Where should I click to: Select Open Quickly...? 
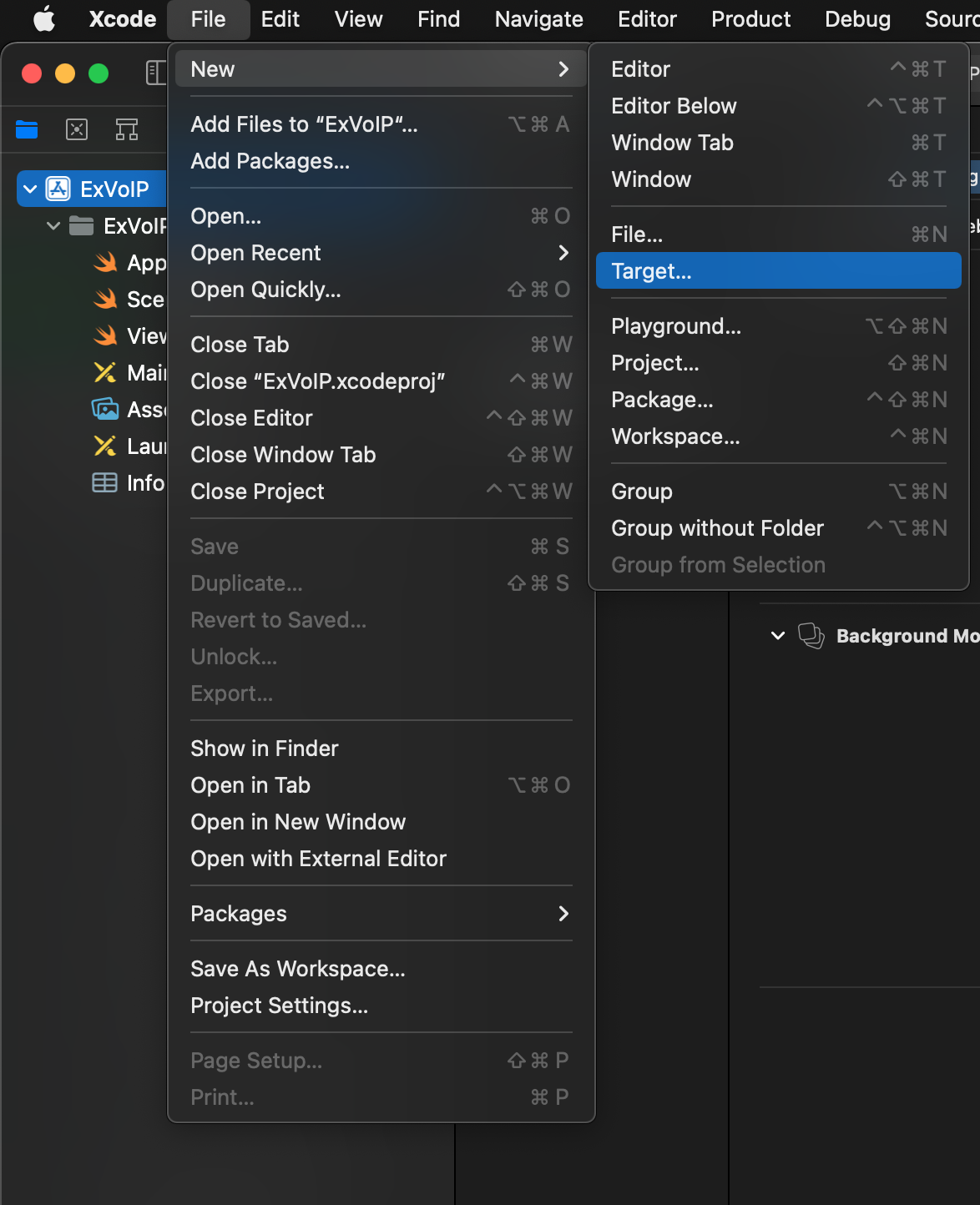381,290
